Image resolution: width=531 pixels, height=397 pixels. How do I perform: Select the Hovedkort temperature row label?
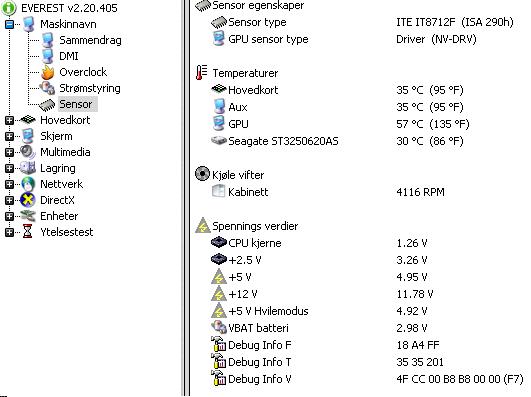(x=253, y=90)
